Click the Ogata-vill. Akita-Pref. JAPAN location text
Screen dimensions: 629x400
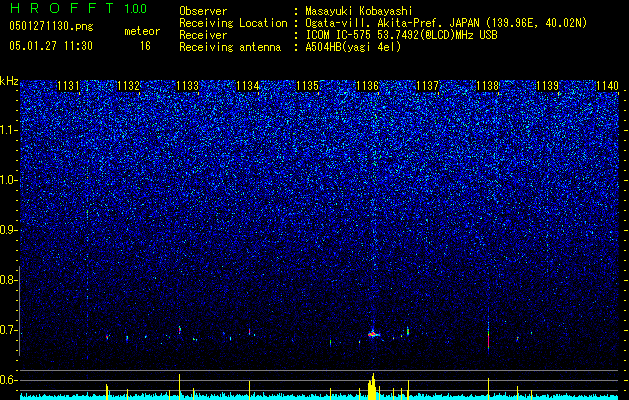coord(446,23)
